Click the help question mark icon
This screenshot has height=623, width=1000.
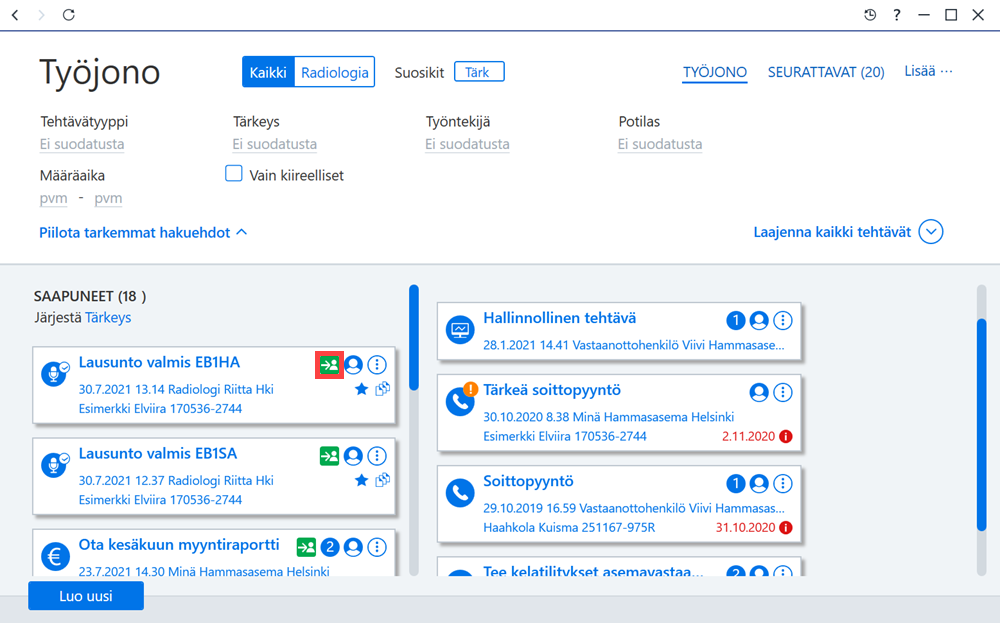coord(897,15)
